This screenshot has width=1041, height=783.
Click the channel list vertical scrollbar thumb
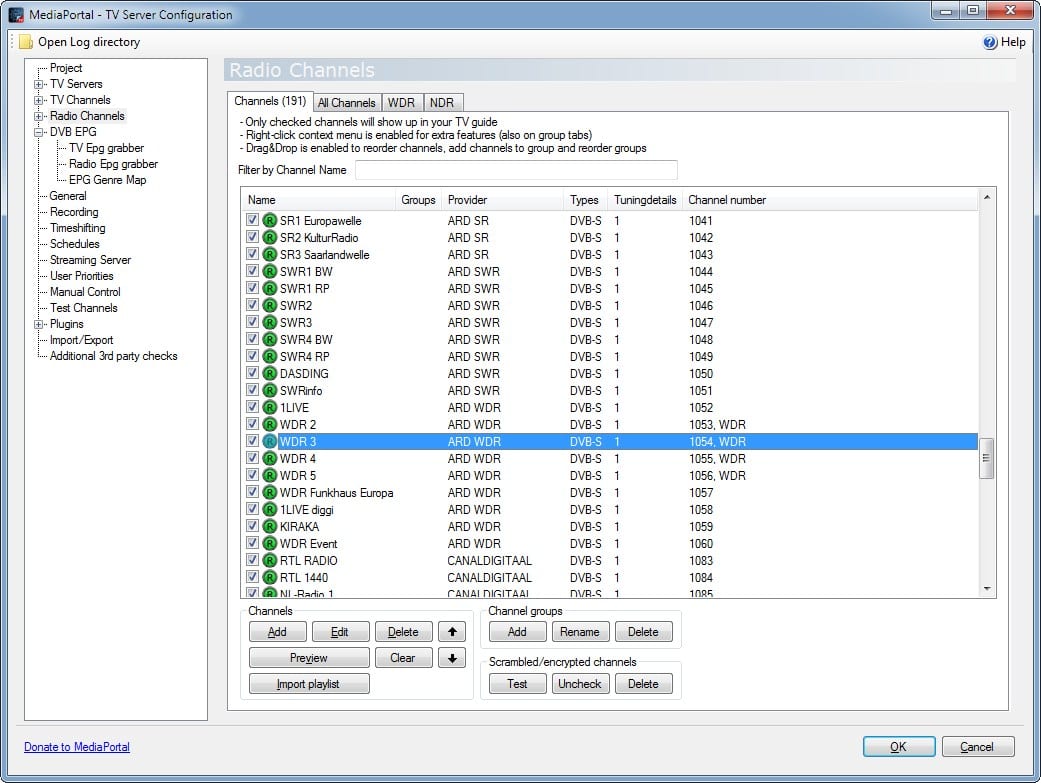pyautogui.click(x=986, y=458)
